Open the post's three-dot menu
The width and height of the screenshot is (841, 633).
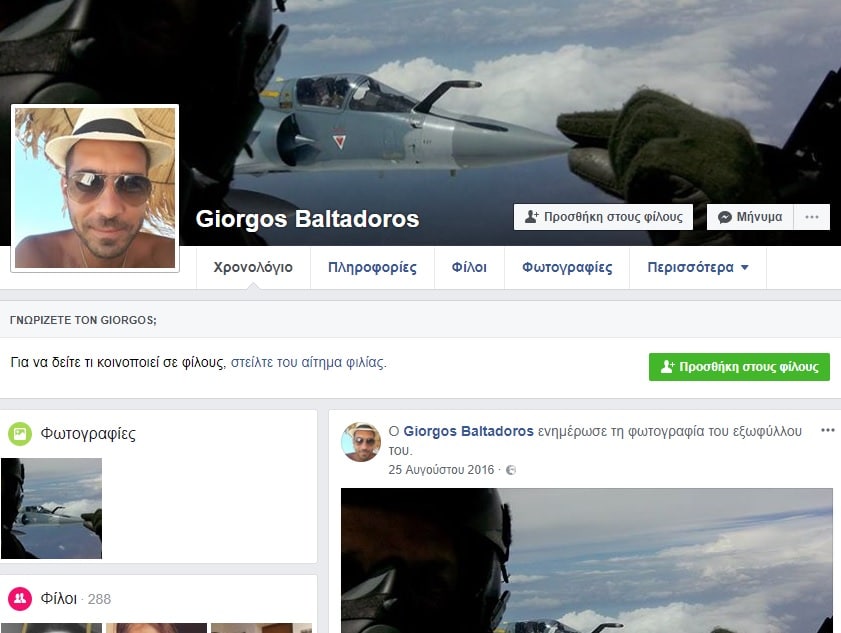(828, 430)
